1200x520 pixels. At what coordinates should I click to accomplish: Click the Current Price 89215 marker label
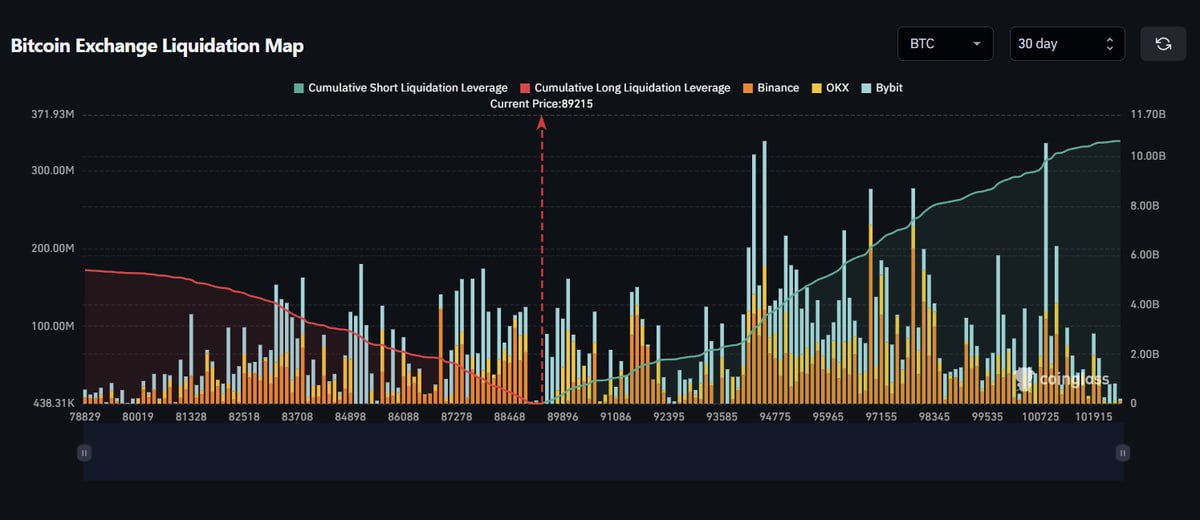(541, 104)
